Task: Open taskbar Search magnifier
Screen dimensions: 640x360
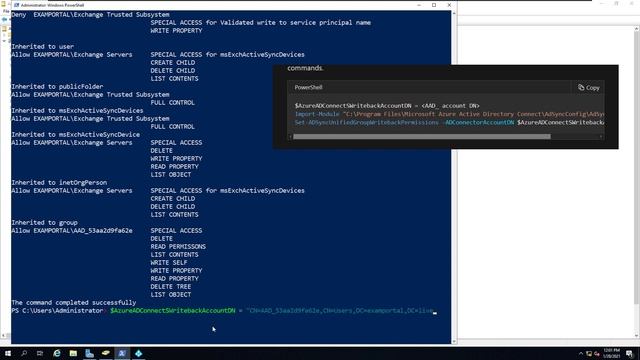Action: (x=24, y=353)
